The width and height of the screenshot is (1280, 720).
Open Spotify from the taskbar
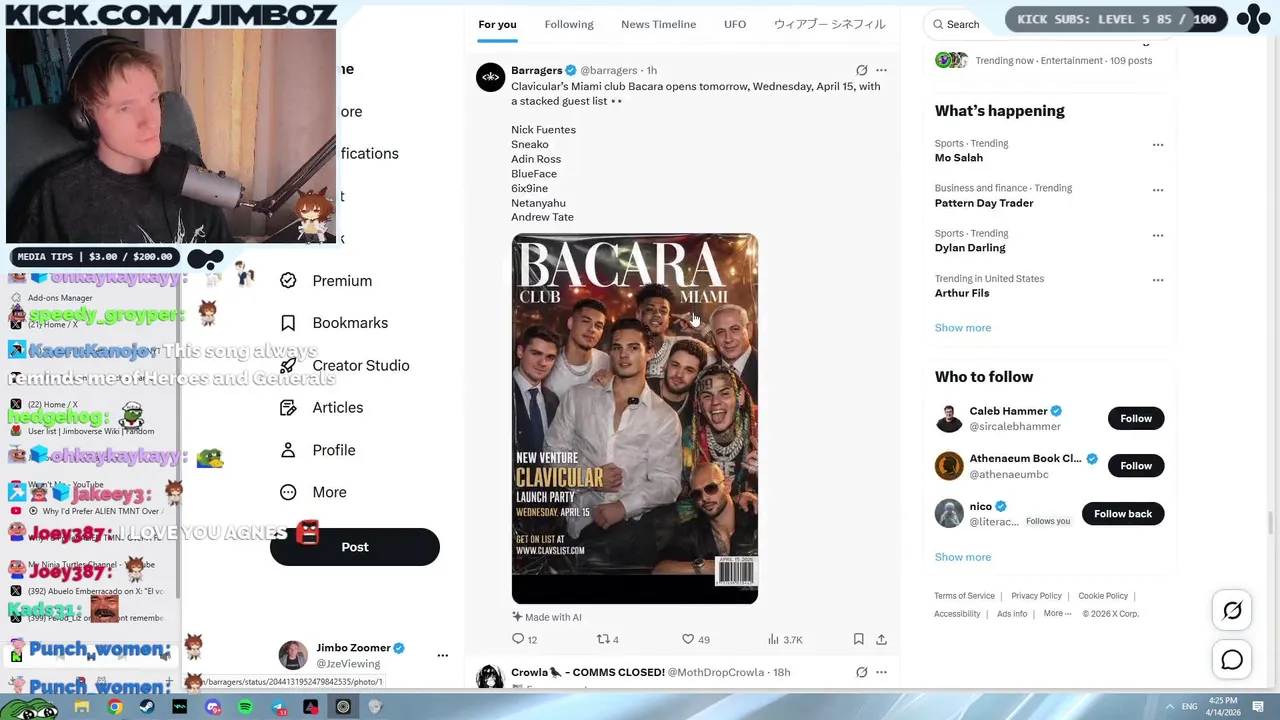[x=245, y=707]
